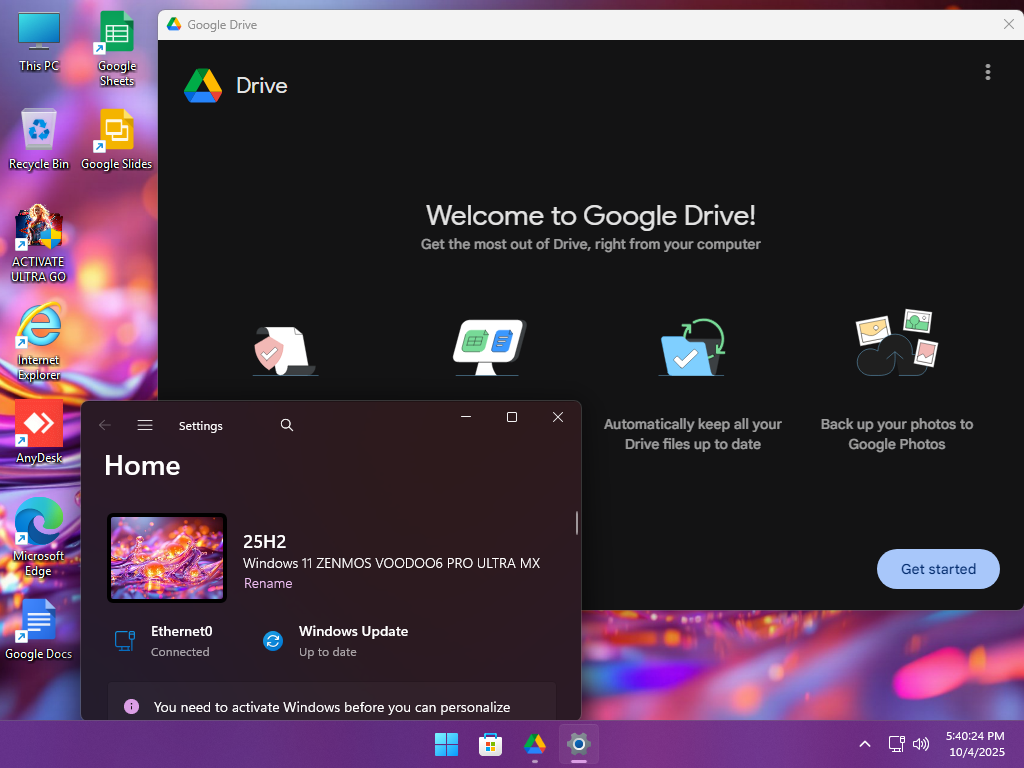Open search in Settings window
This screenshot has height=768, width=1024.
(287, 425)
